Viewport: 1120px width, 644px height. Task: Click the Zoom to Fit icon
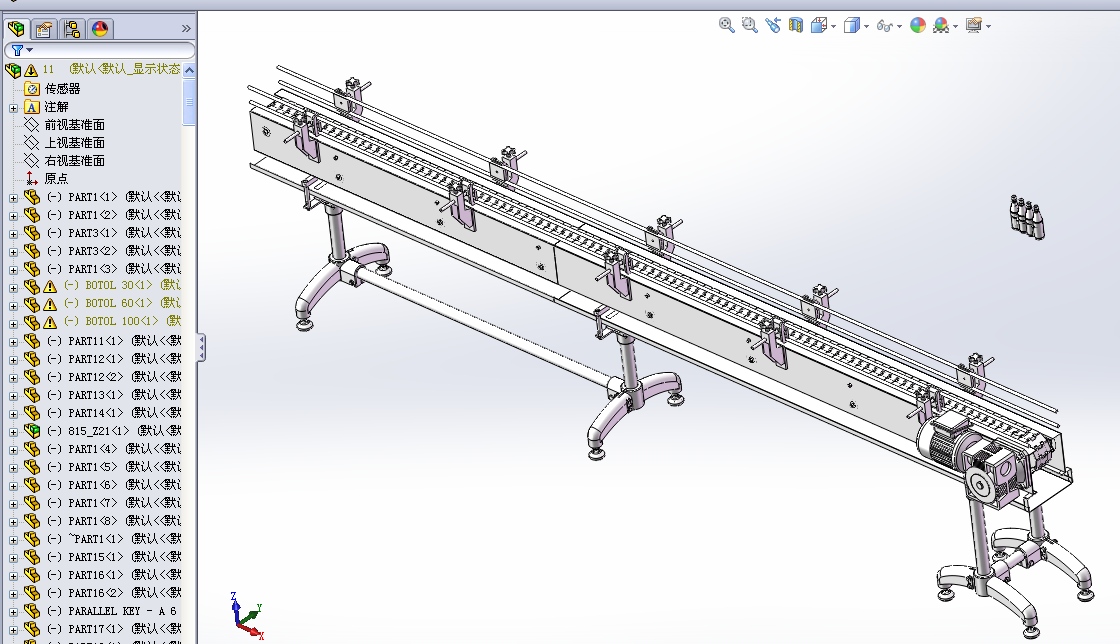(726, 26)
